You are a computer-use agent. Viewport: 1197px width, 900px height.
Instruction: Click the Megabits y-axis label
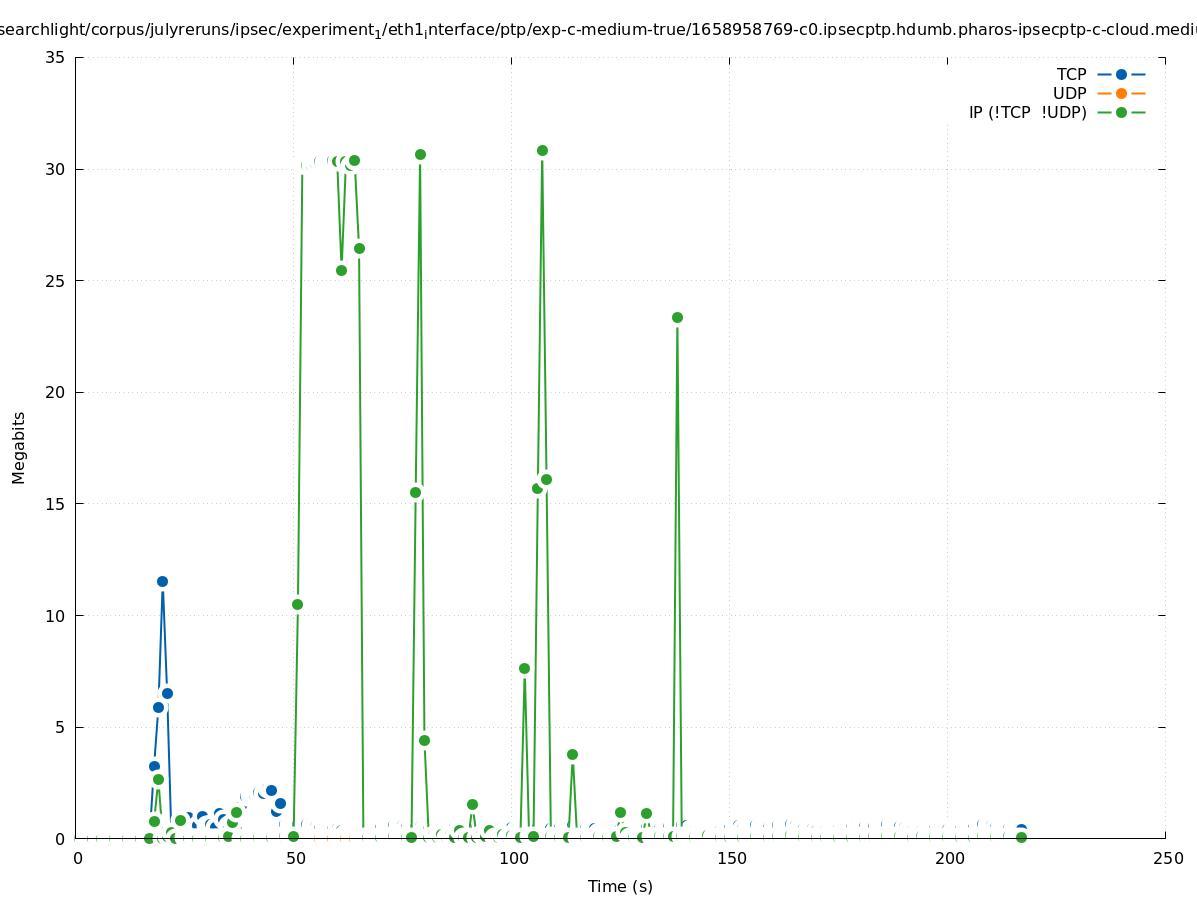click(19, 447)
